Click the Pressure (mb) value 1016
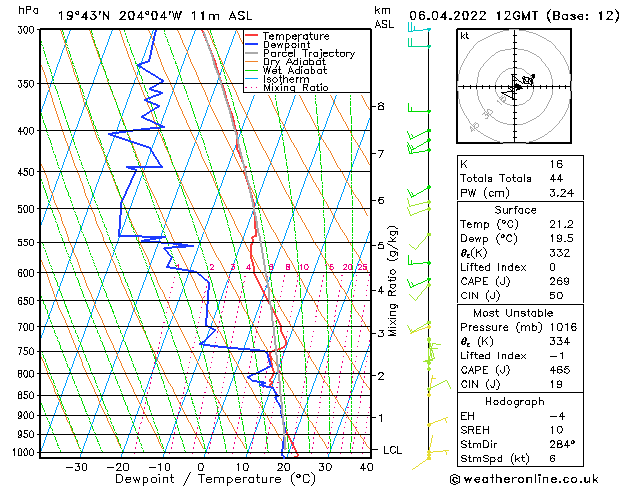 point(563,327)
